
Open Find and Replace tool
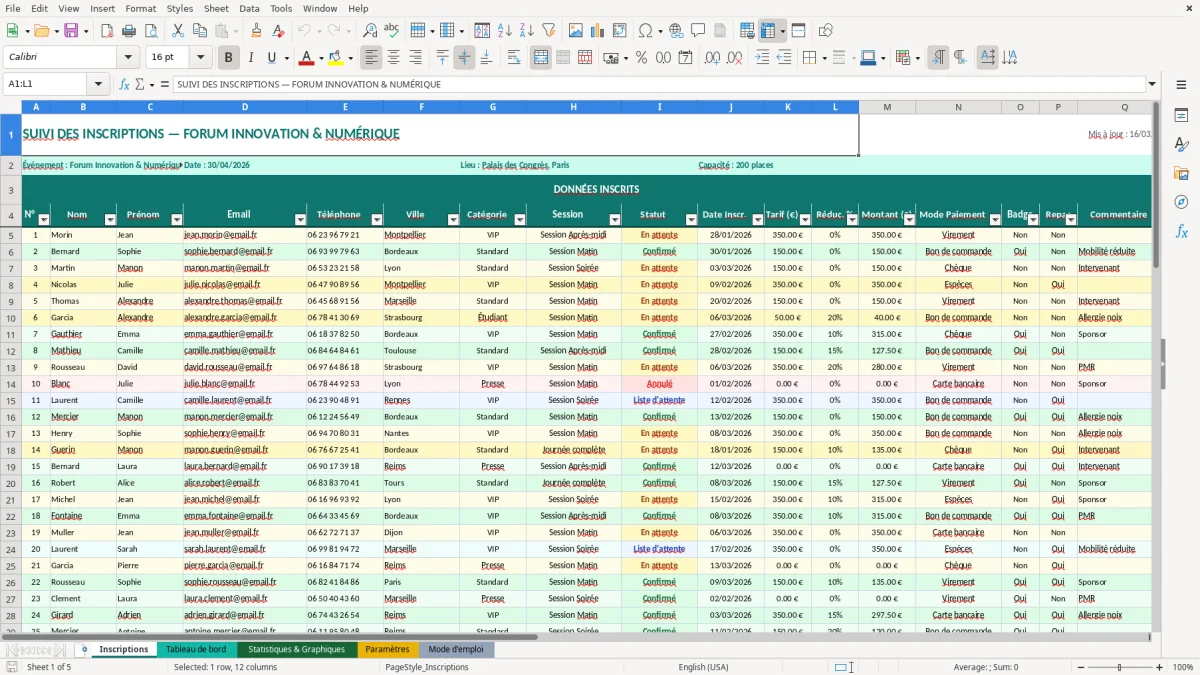point(370,31)
